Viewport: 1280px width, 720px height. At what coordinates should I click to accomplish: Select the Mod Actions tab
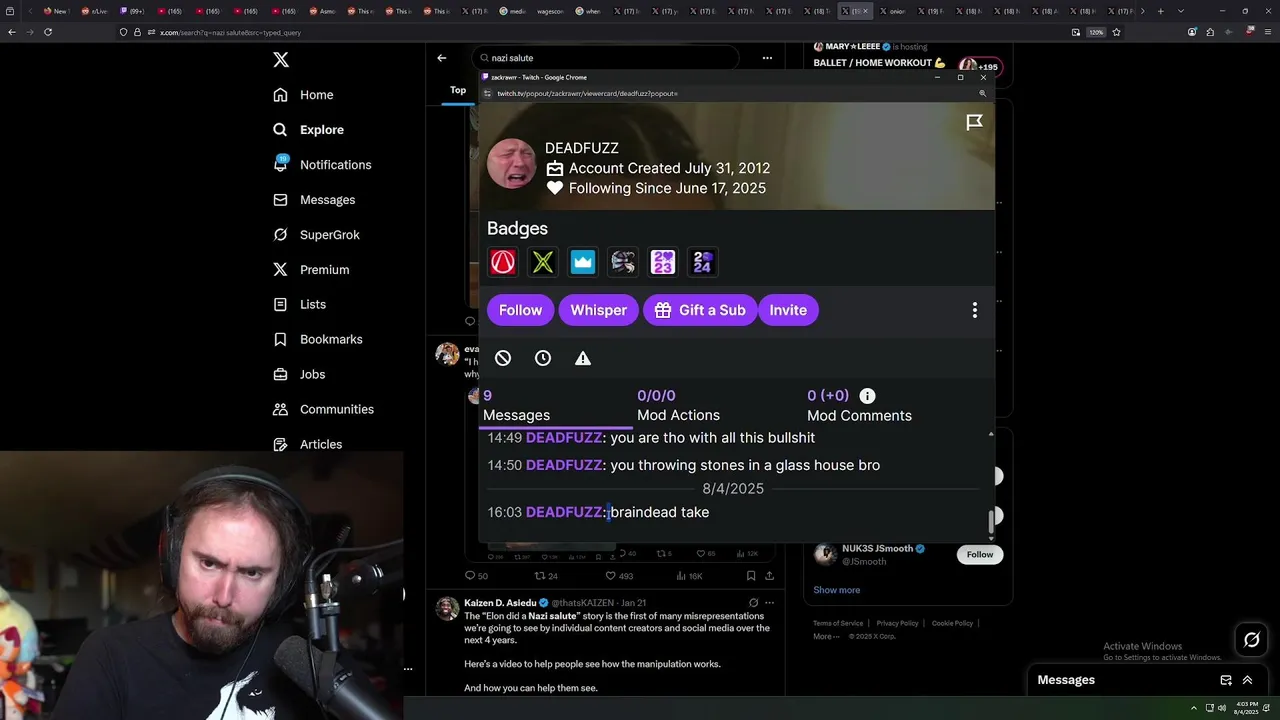click(678, 405)
